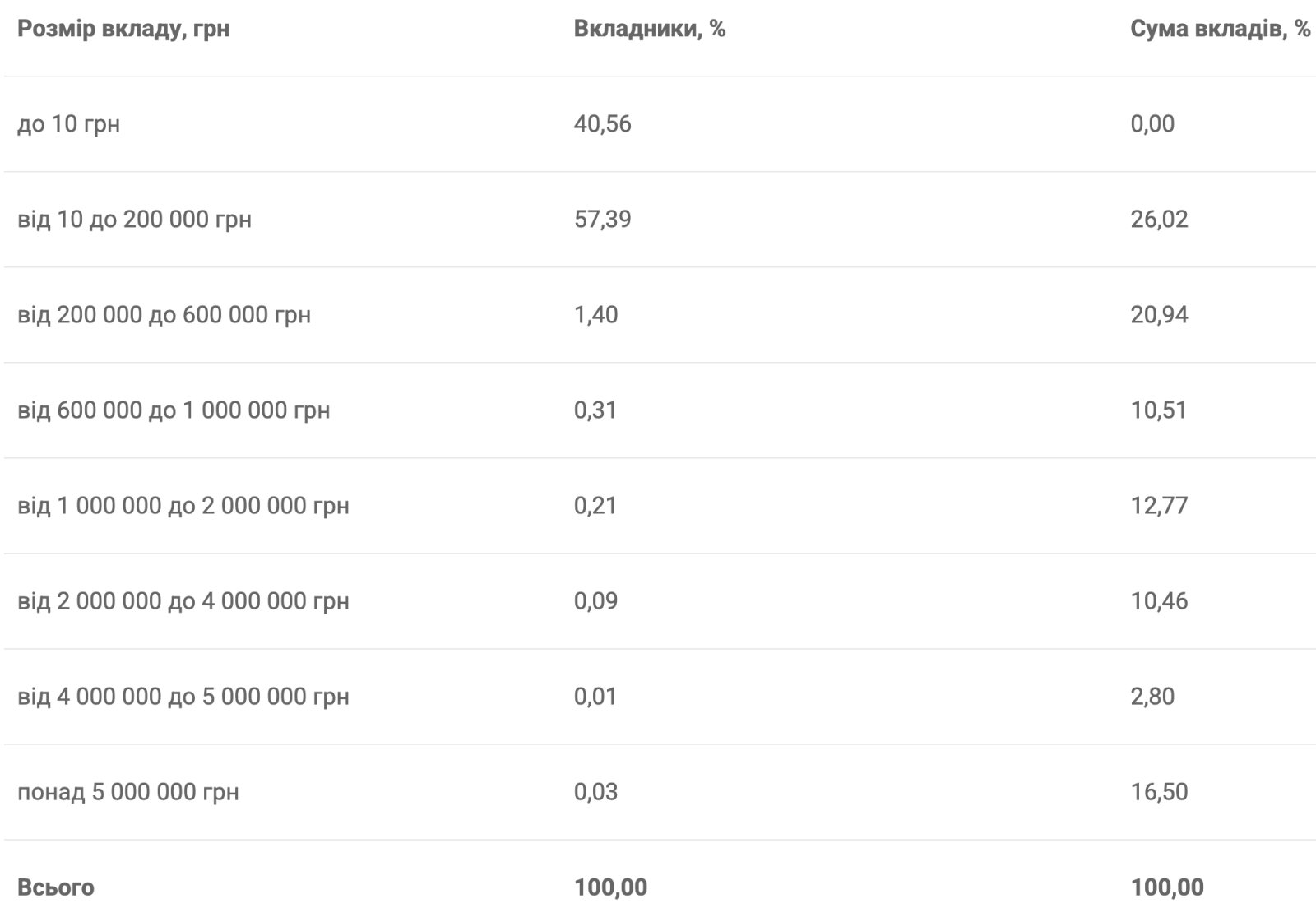This screenshot has height=908, width=1316.
Task: Select 'від 2 000 000 до 4 000 000 грн' label
Action: (x=183, y=601)
